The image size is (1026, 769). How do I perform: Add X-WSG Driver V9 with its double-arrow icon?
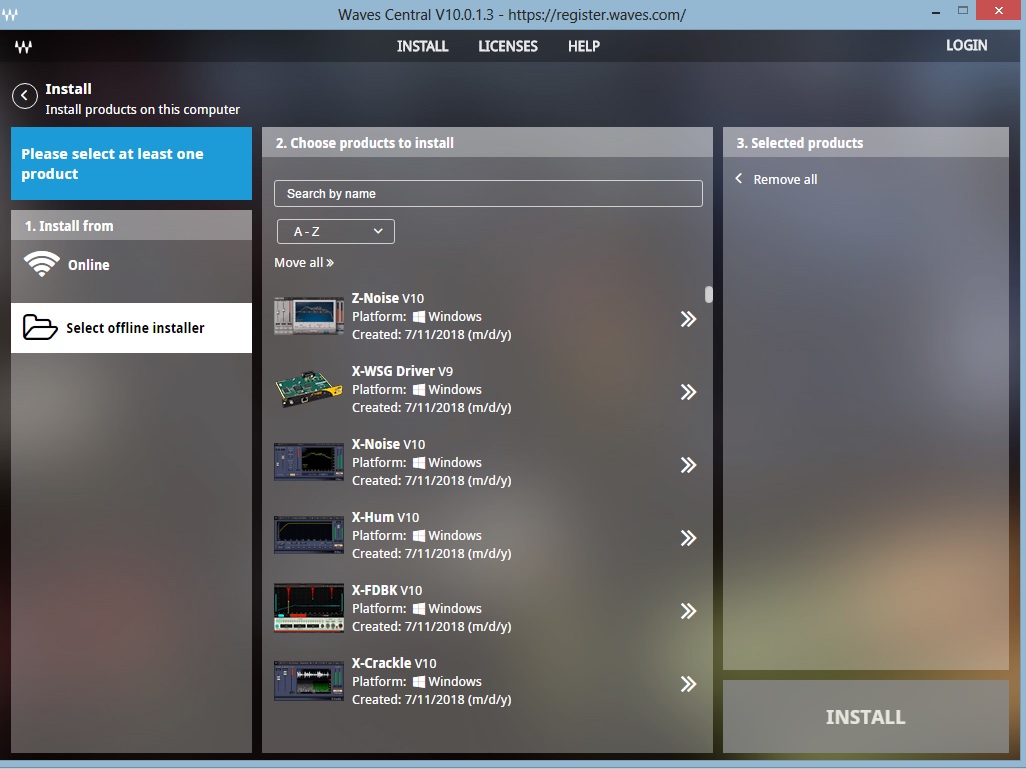[x=688, y=392]
